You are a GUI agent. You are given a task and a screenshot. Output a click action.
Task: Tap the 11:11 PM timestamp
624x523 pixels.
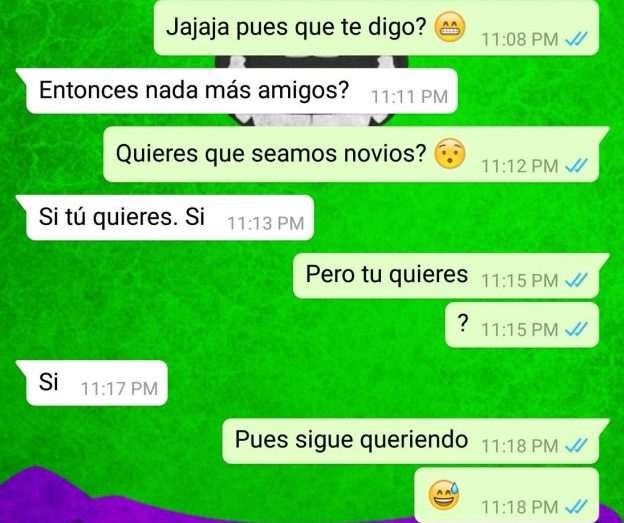(x=410, y=97)
